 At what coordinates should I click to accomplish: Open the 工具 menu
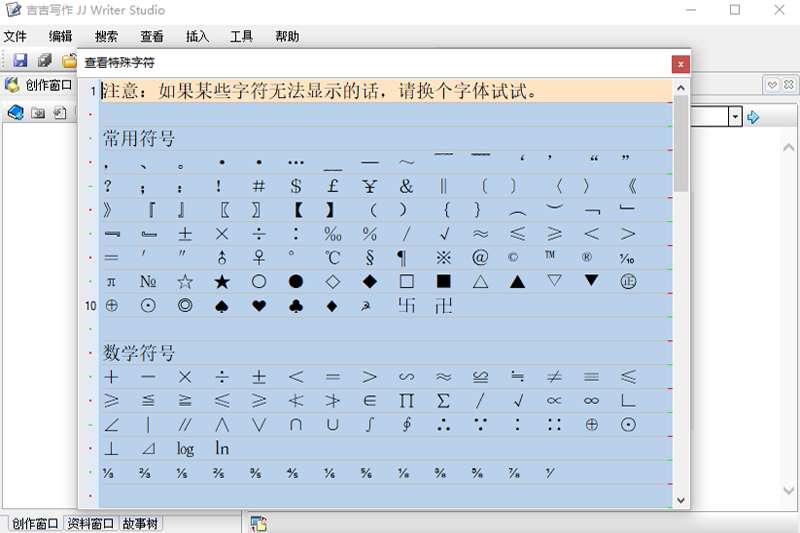coord(241,37)
